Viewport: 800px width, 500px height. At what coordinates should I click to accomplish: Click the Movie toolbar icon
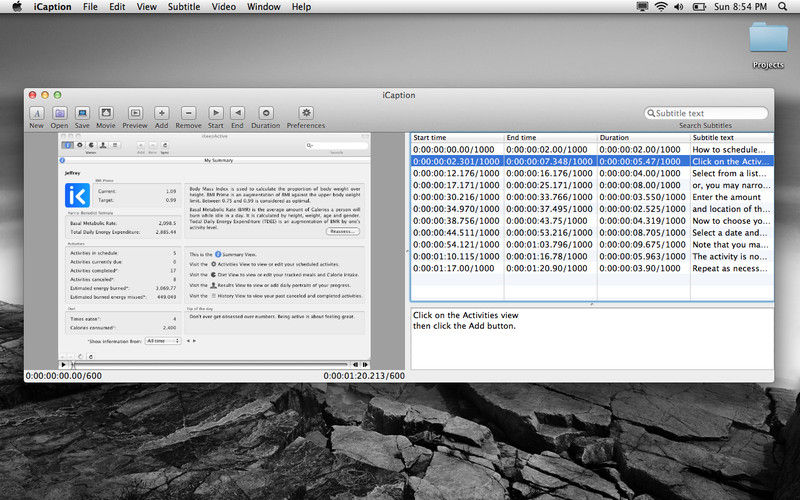pyautogui.click(x=106, y=113)
